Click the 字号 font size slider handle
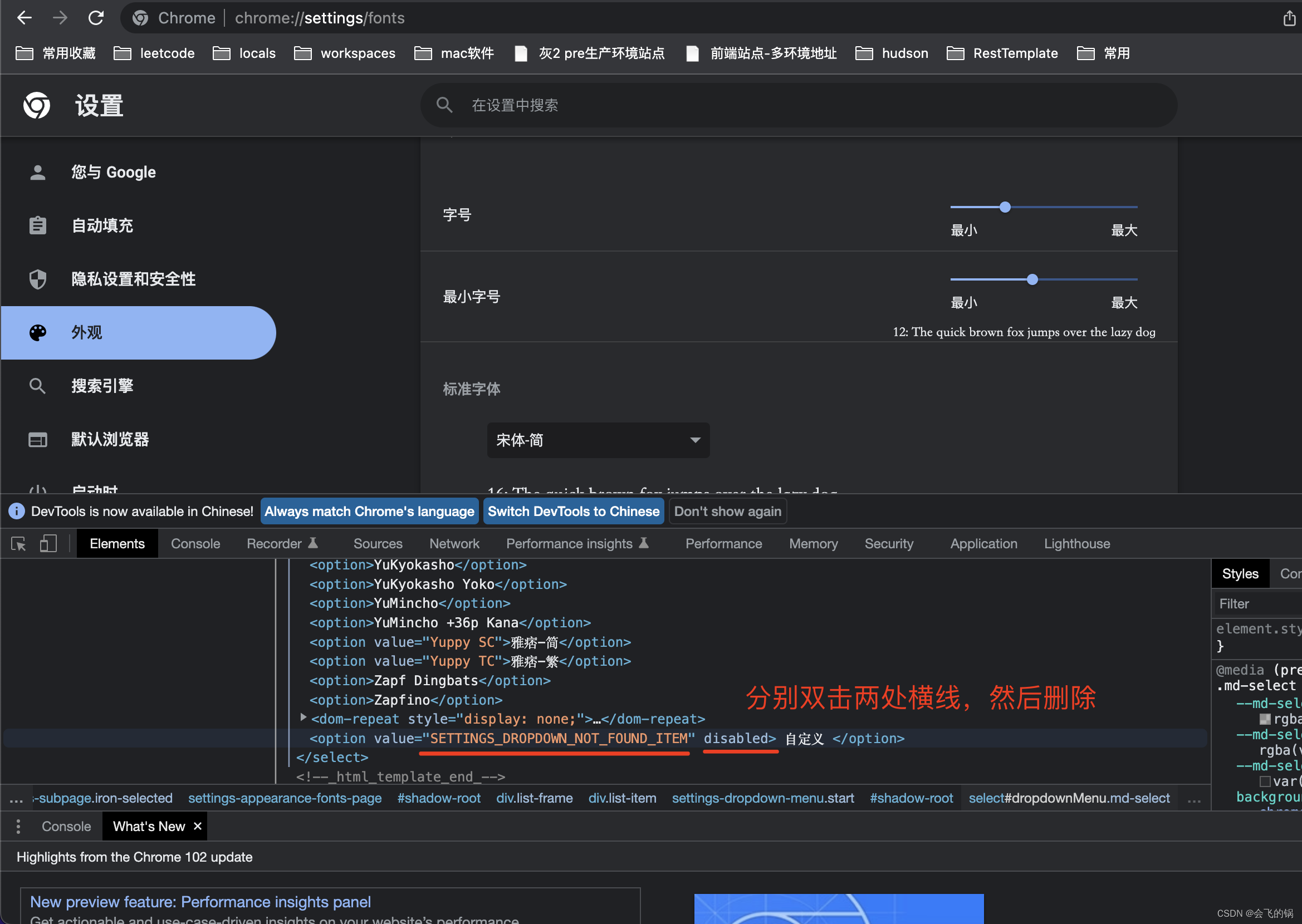The height and width of the screenshot is (924, 1302). point(1005,207)
